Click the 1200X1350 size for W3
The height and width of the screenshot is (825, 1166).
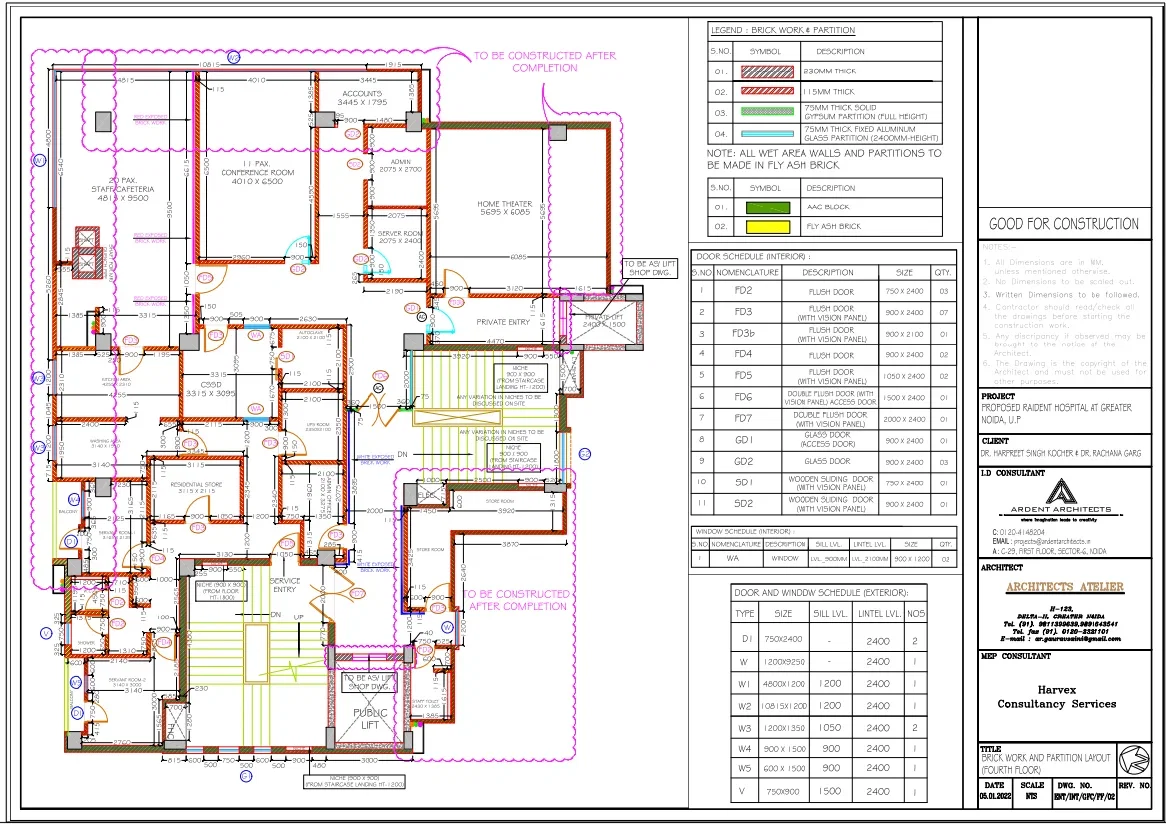[x=783, y=728]
